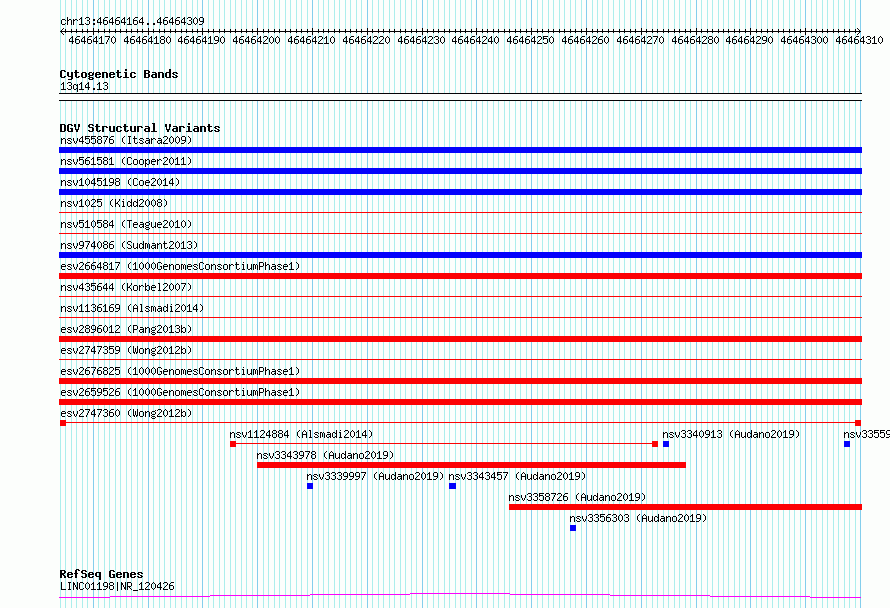Select the nsv1025 (Kidd2008) label
Screen dimensions: 890x608
click(114, 203)
